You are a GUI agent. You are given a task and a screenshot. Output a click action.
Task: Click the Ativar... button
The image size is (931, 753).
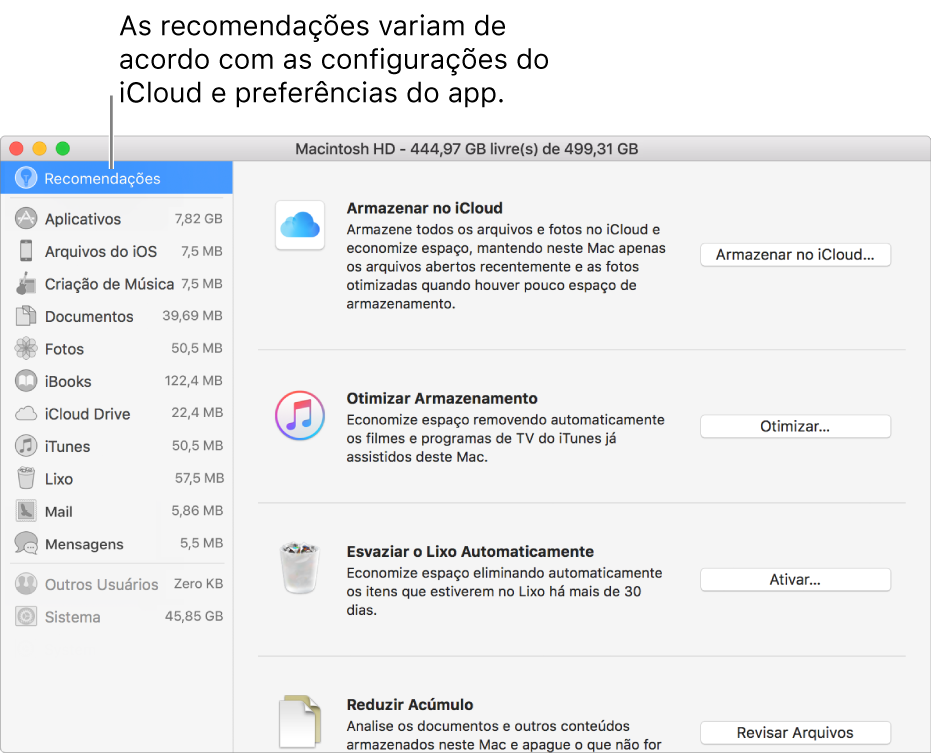click(795, 580)
